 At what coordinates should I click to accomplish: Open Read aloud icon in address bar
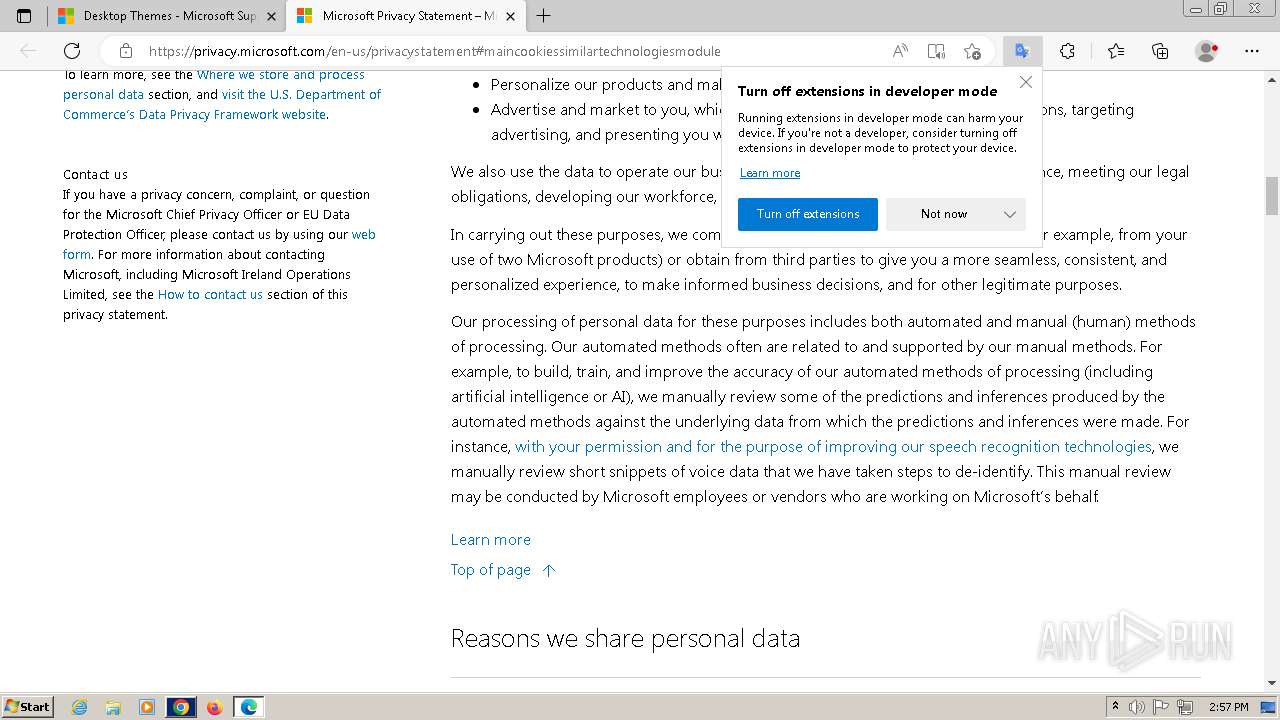pyautogui.click(x=901, y=51)
